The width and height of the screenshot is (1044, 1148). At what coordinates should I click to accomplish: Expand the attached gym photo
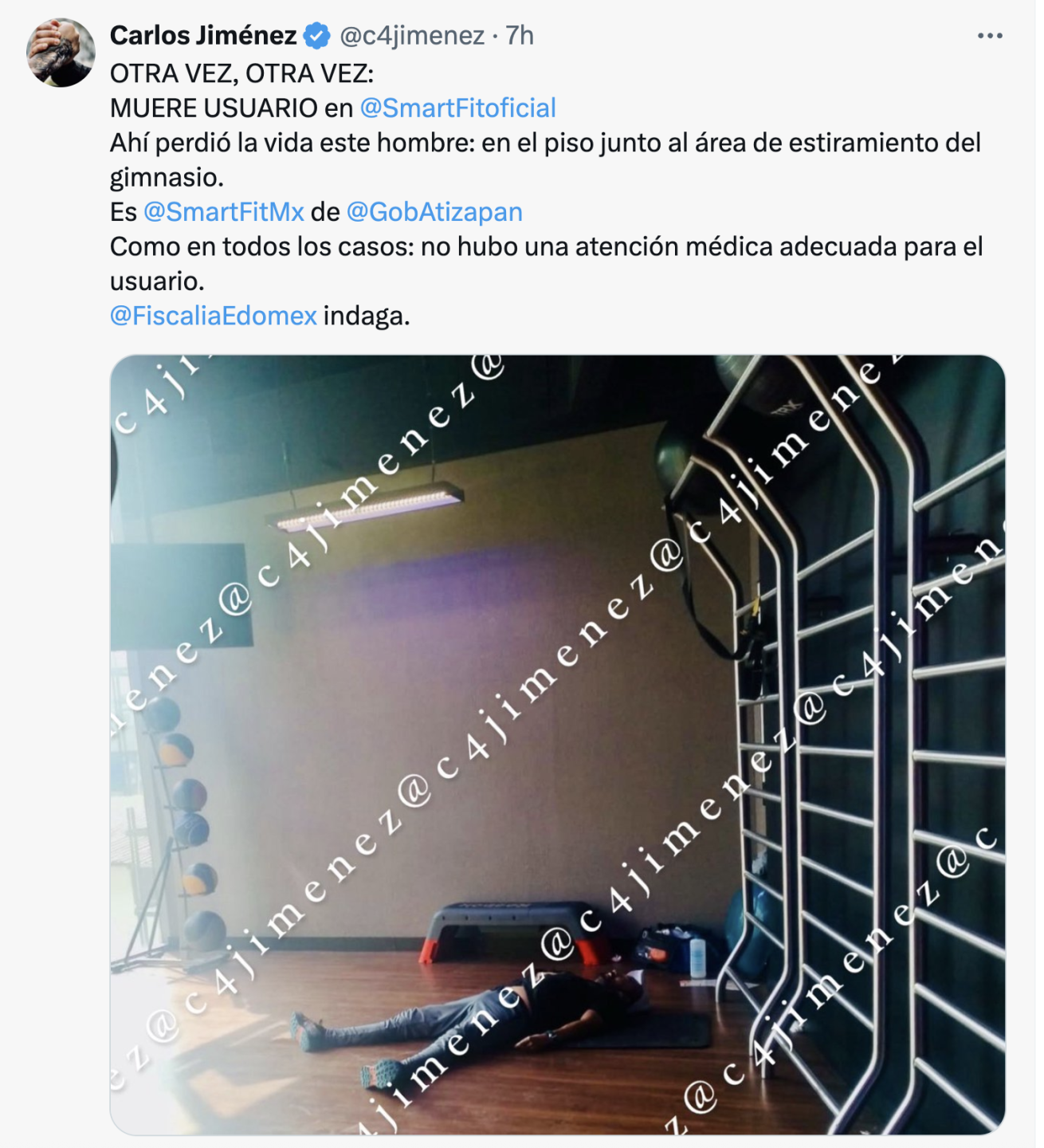[x=557, y=745]
